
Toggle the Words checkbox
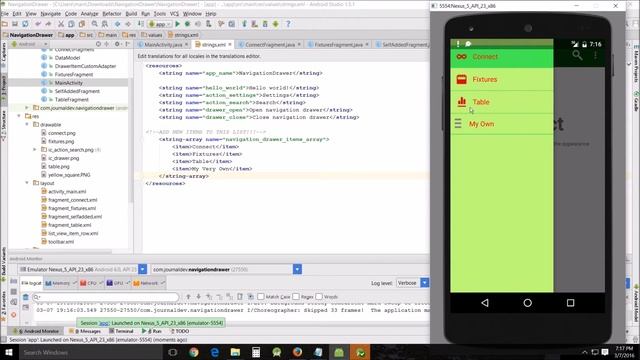click(319, 297)
